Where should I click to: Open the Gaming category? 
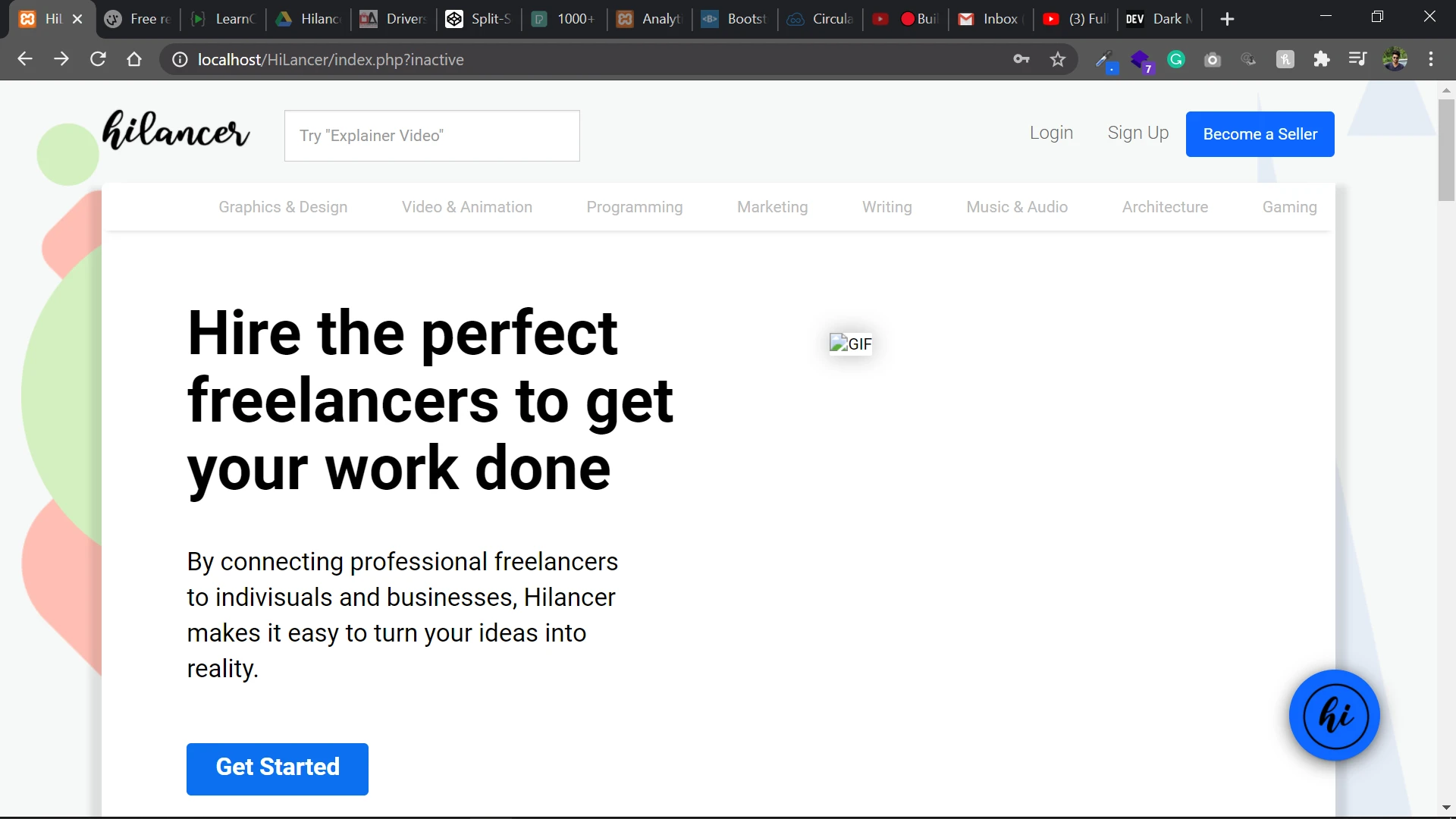click(1290, 207)
